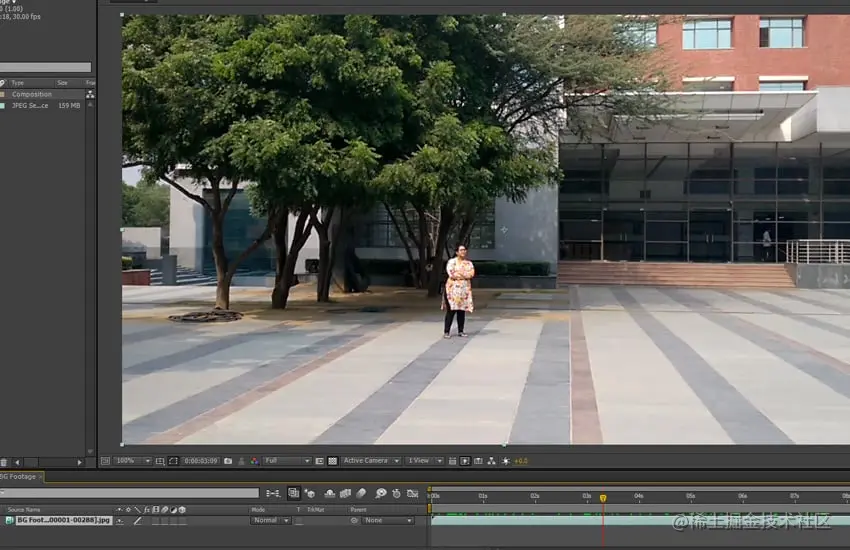Open magnification ratio dropdown 100%
Viewport: 850px width, 550px height.
pyautogui.click(x=133, y=461)
